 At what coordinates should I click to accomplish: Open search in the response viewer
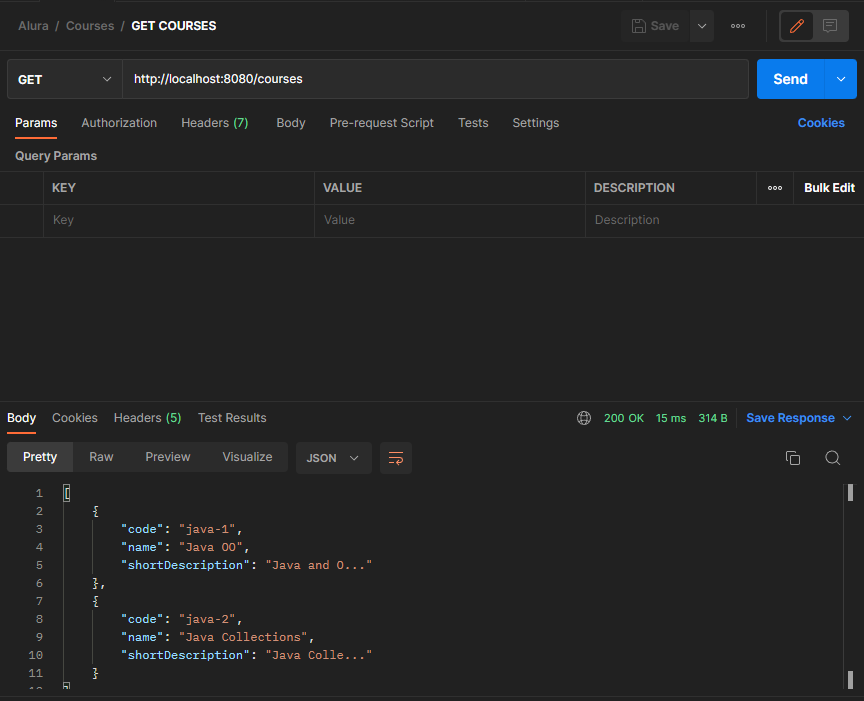(832, 457)
